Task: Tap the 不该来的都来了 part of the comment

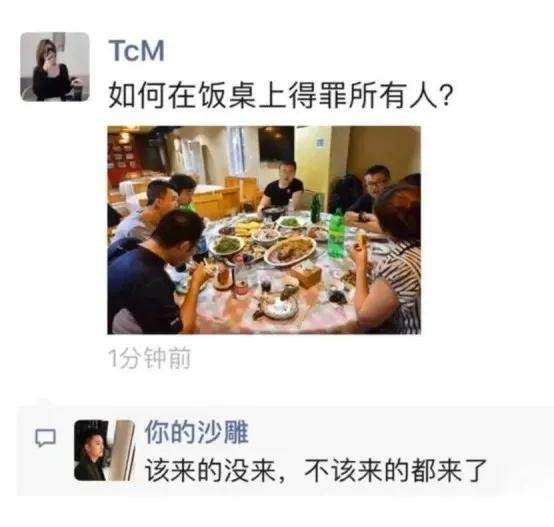Action: [x=396, y=470]
